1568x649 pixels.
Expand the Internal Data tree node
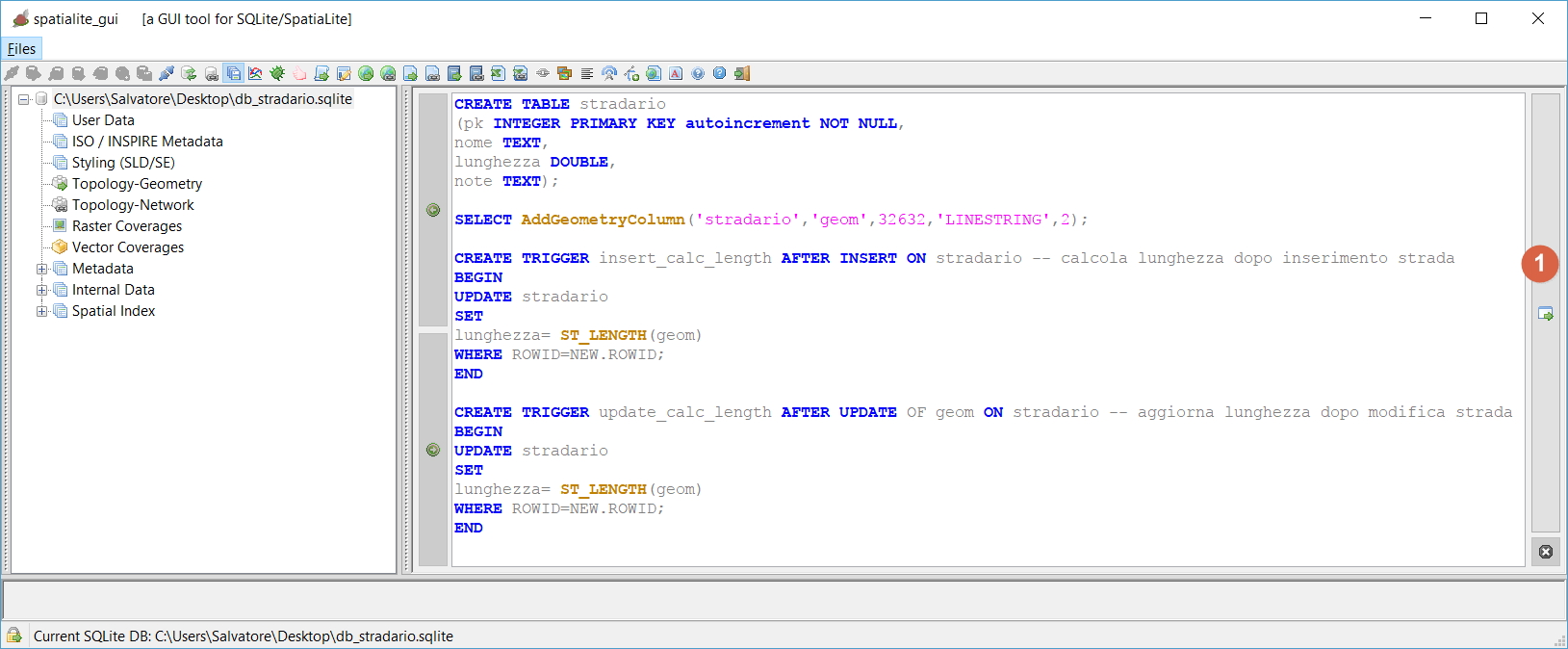(x=41, y=290)
